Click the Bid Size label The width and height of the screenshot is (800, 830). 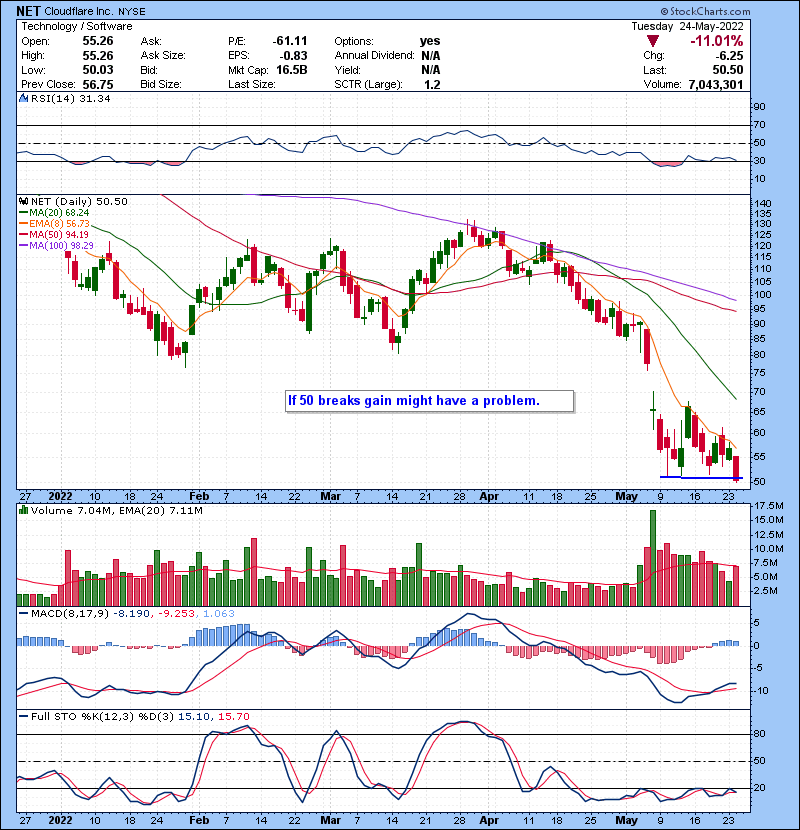(x=161, y=85)
